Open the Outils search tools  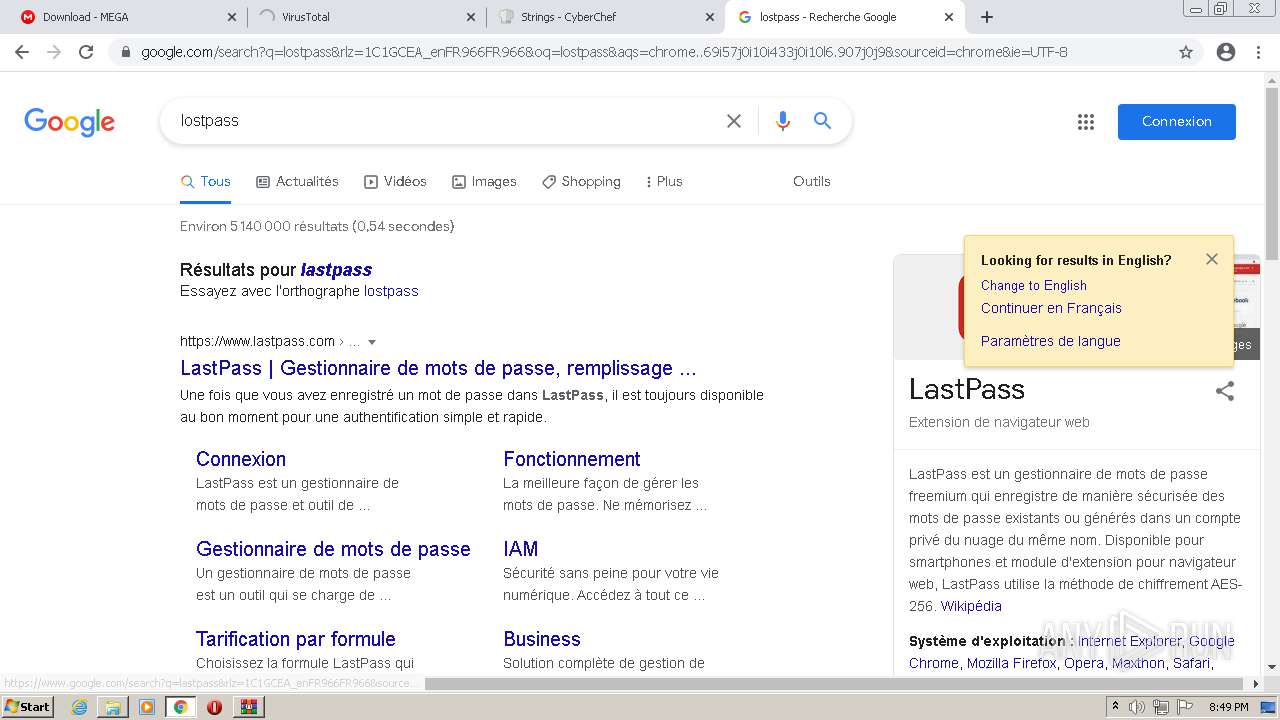811,181
